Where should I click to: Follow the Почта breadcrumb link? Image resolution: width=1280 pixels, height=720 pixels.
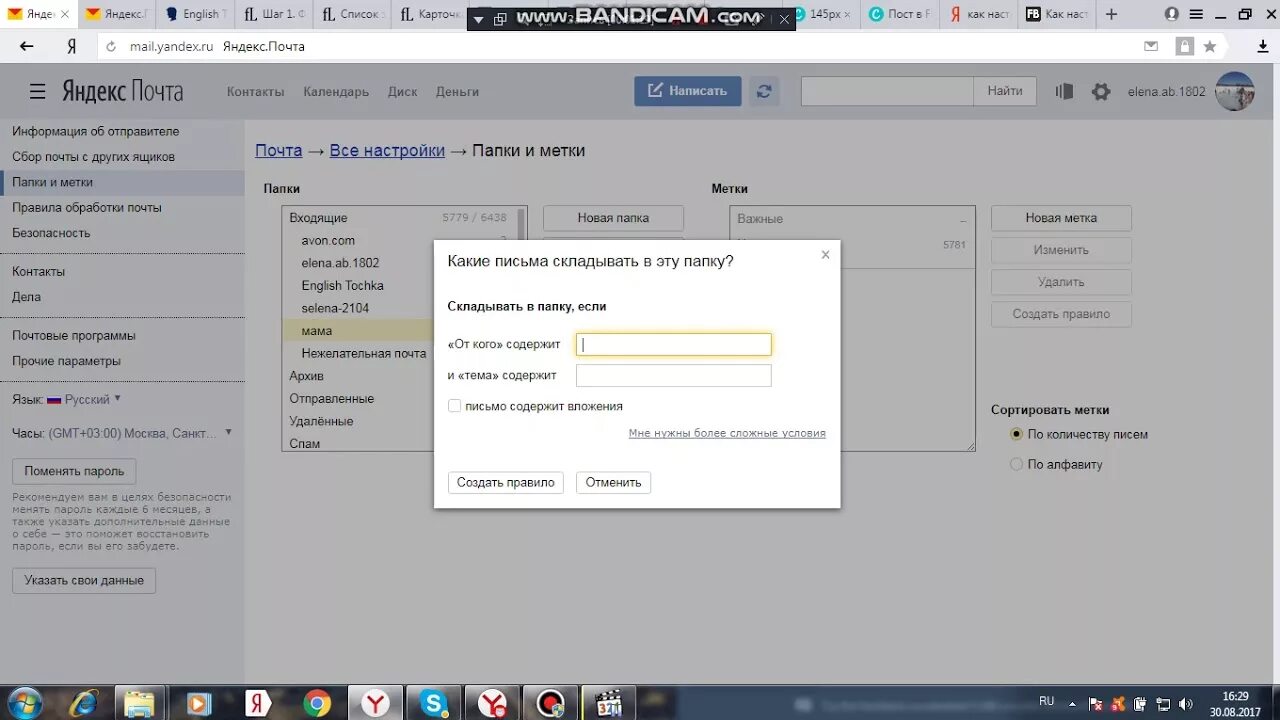pyautogui.click(x=278, y=150)
